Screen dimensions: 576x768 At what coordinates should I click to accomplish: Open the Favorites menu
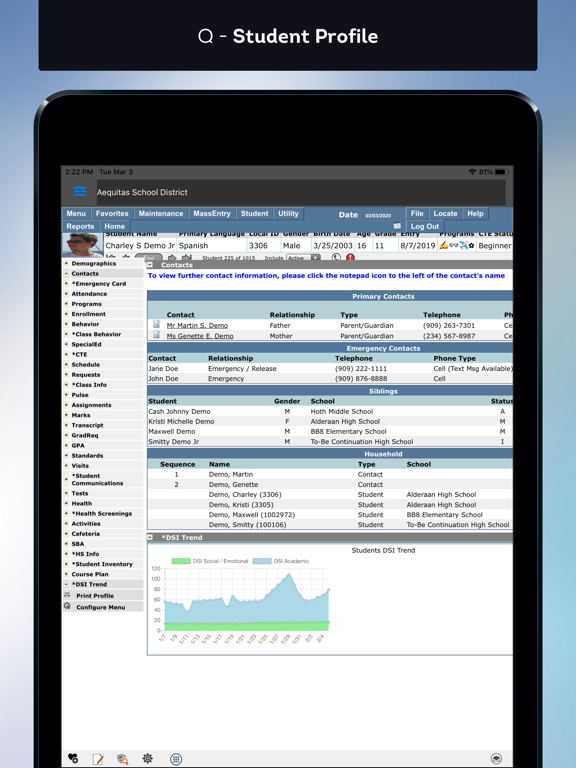112,214
